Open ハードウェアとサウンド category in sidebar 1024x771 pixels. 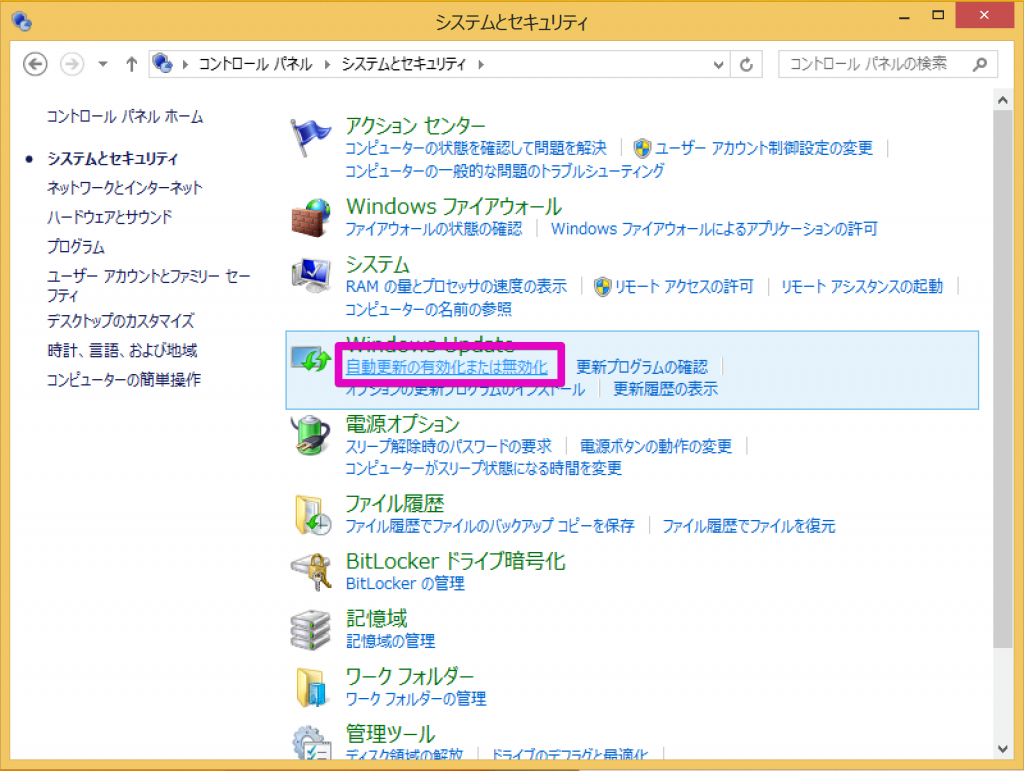(110, 217)
